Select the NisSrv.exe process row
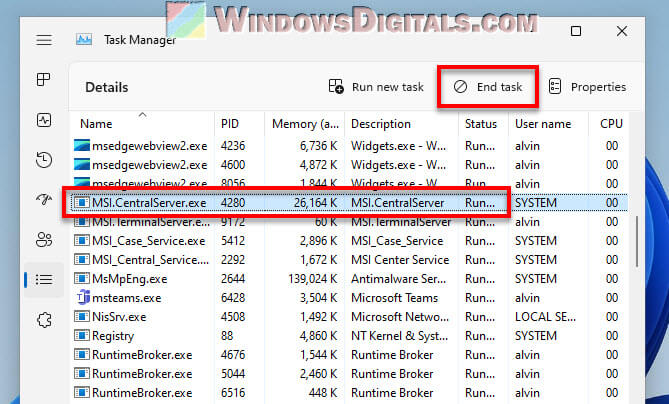The height and width of the screenshot is (404, 669). point(349,317)
